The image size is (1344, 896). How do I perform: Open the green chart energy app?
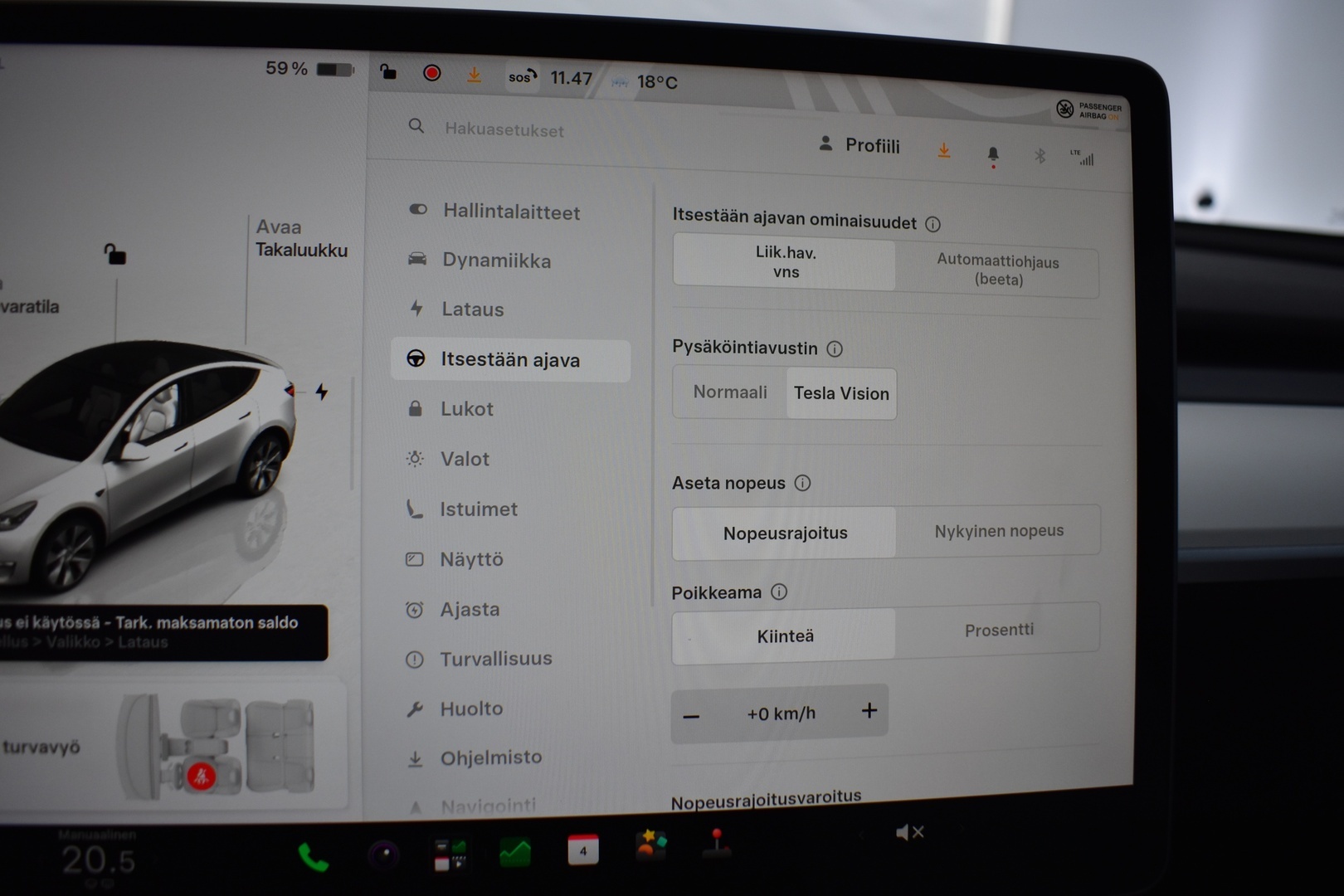tap(515, 852)
